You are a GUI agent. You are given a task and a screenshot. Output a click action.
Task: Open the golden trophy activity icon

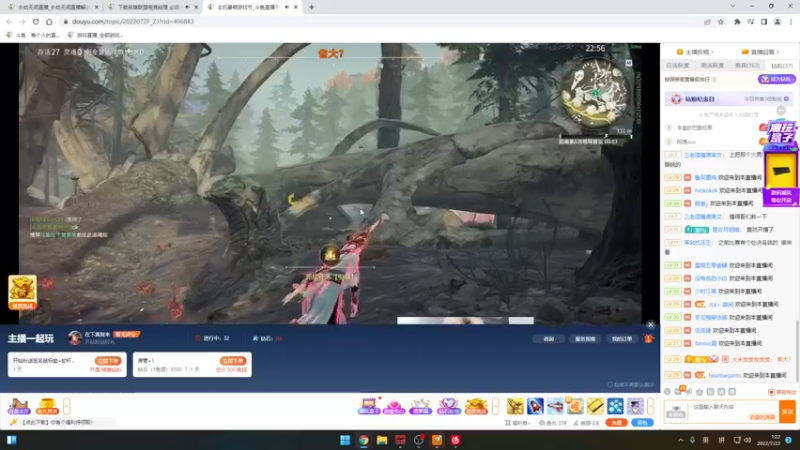click(47, 406)
